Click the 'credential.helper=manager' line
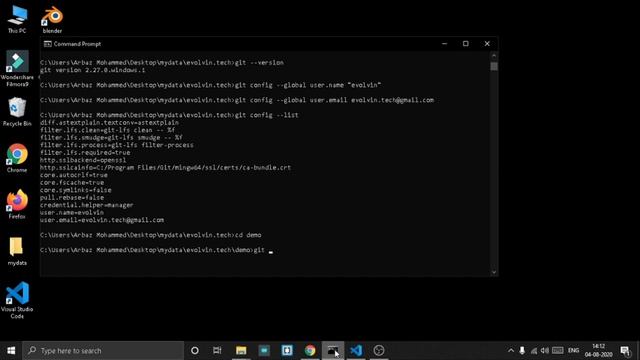The width and height of the screenshot is (640, 360). click(x=87, y=205)
